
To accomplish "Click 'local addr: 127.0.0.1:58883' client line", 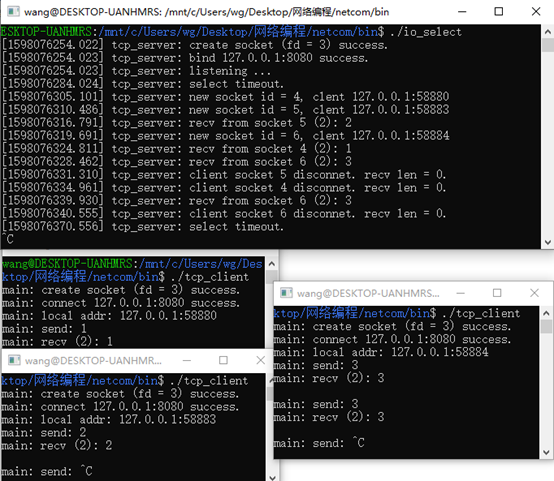I will (x=109, y=420).
